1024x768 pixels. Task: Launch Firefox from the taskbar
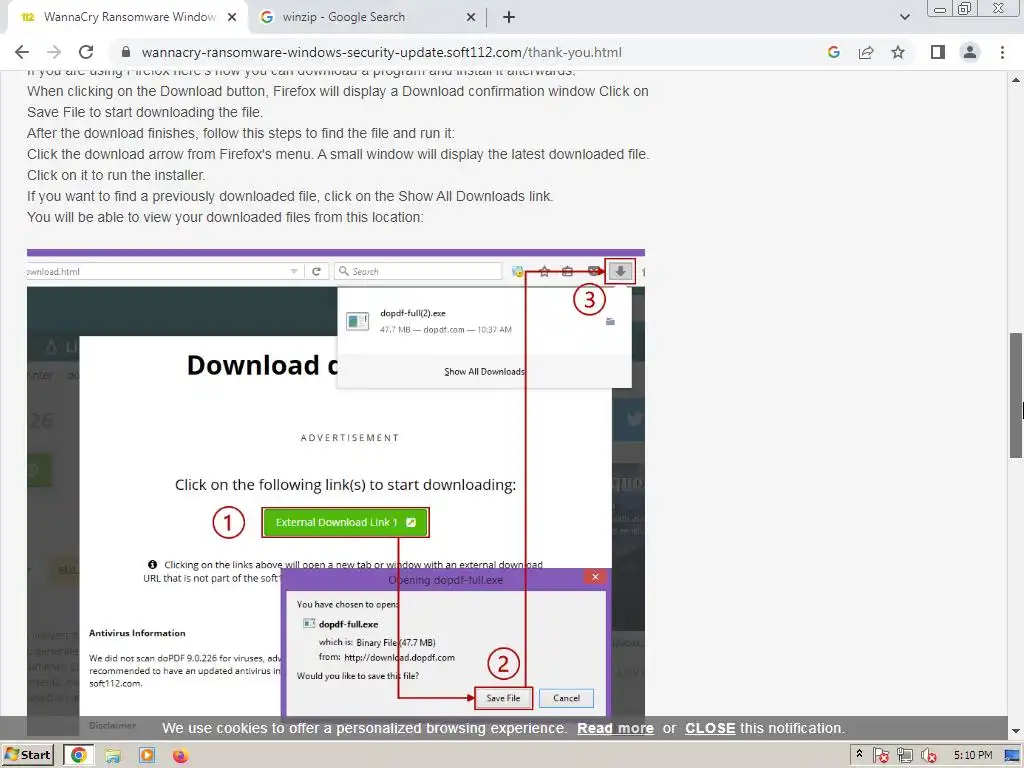pos(180,756)
